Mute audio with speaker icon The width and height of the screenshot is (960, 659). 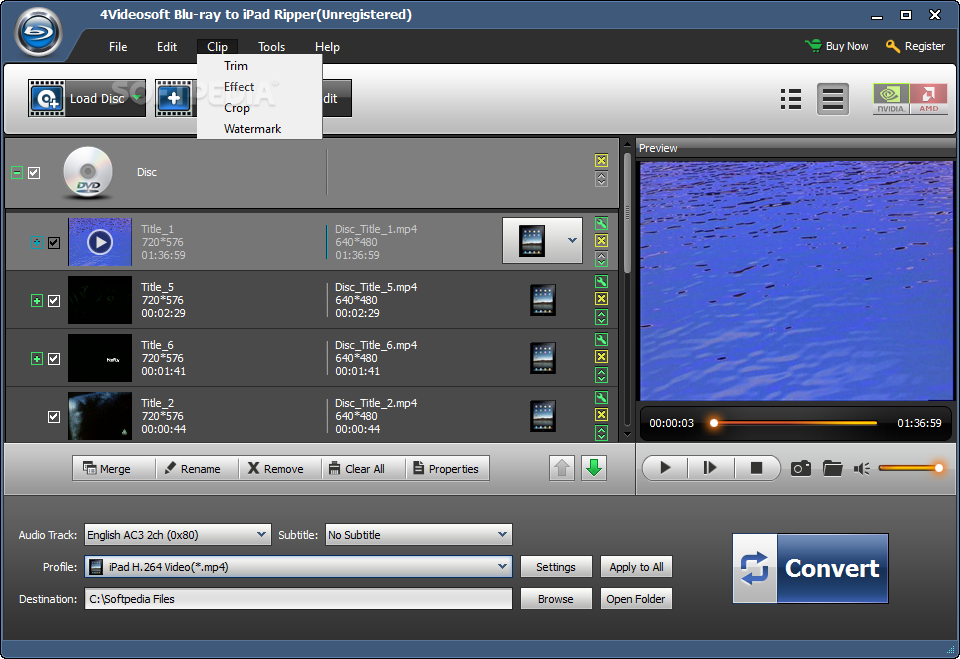pos(862,469)
